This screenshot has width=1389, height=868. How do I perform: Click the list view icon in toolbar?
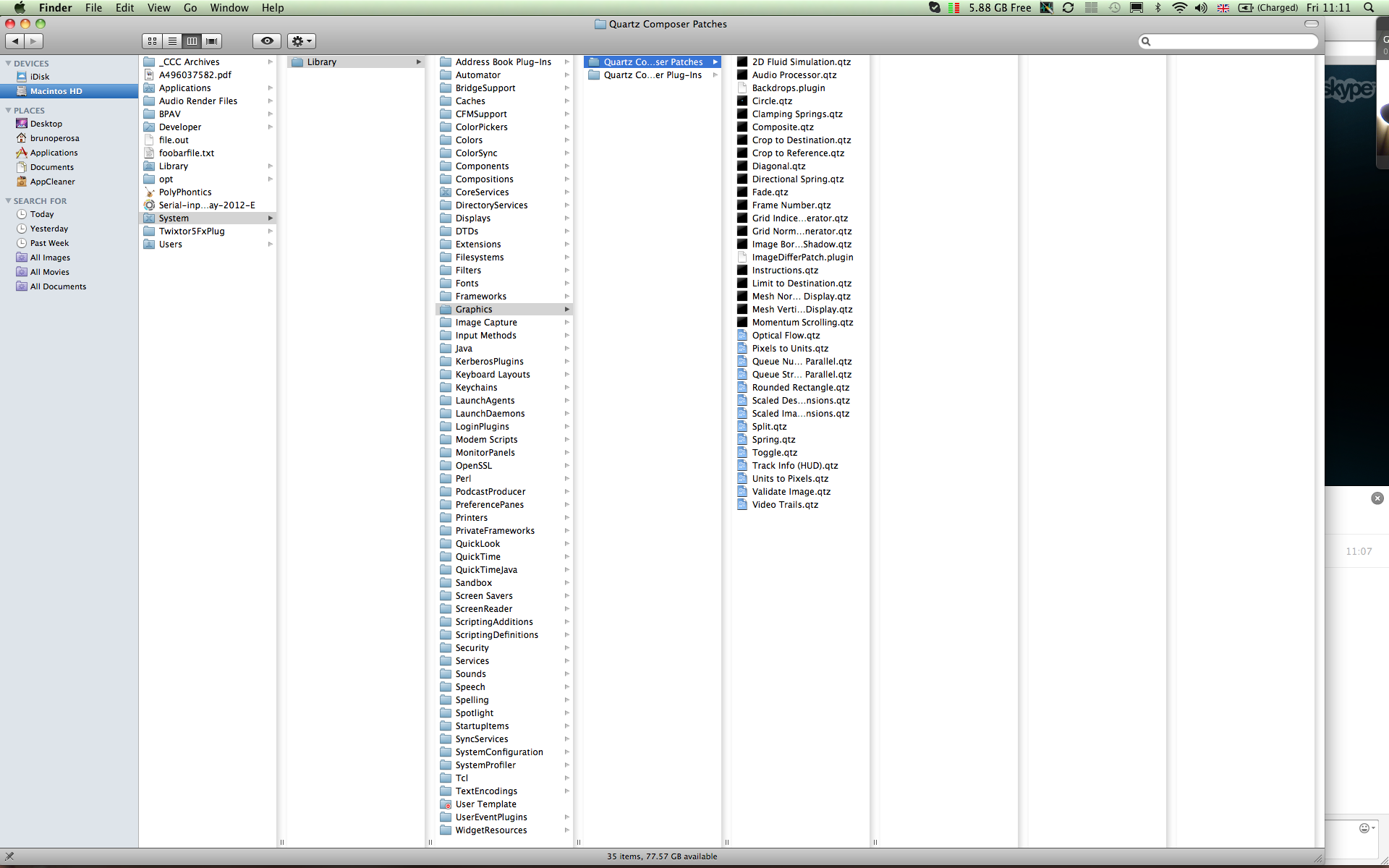click(x=172, y=41)
